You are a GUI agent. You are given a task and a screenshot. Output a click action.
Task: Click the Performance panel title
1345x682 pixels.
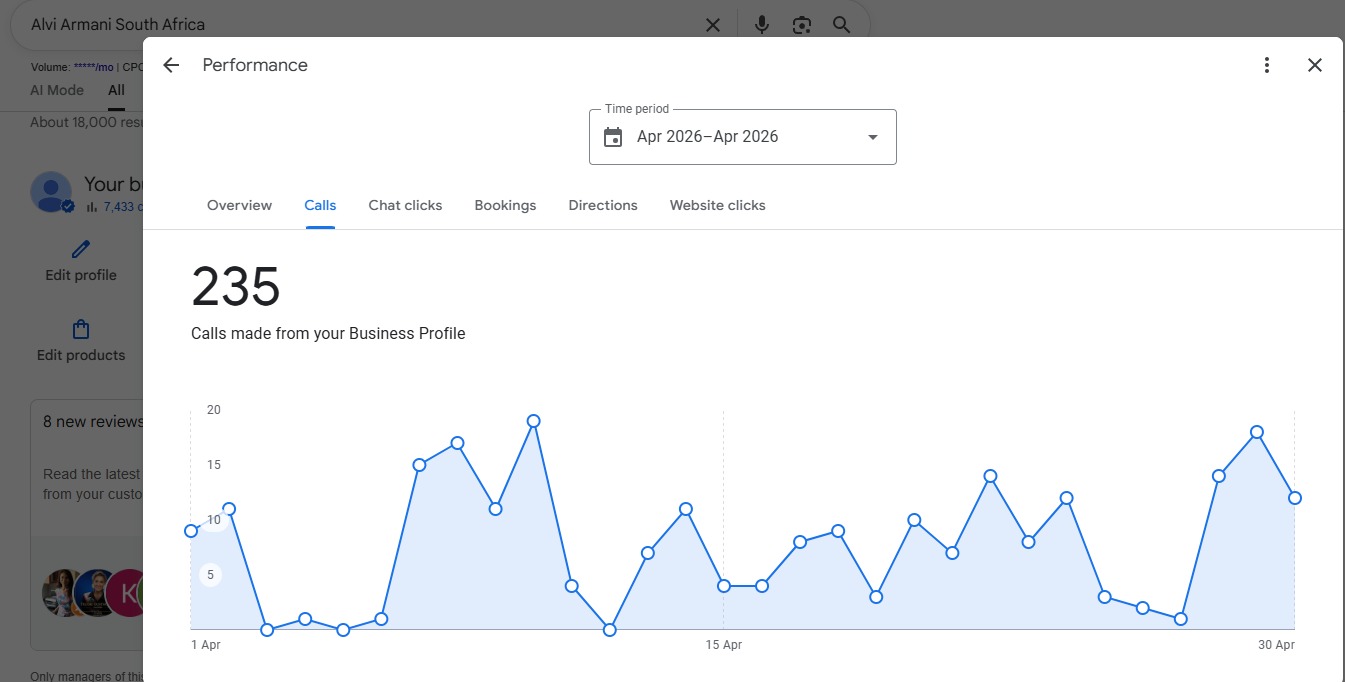coord(255,65)
